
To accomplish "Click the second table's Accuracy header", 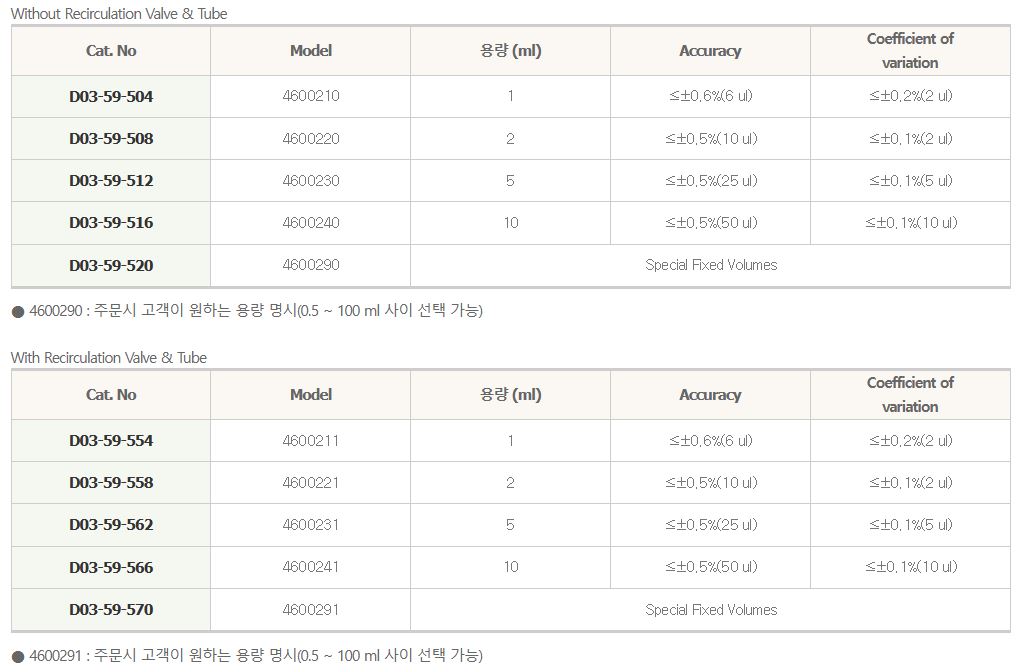I will pyautogui.click(x=710, y=395).
